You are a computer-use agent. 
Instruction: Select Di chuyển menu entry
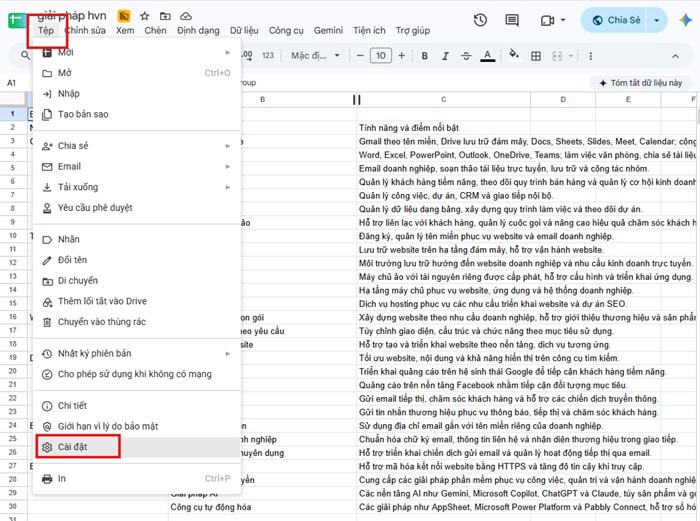coord(137,280)
